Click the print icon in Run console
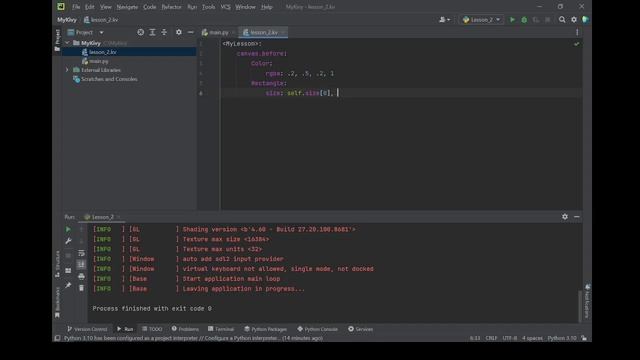Image resolution: width=640 pixels, height=360 pixels. 81,276
